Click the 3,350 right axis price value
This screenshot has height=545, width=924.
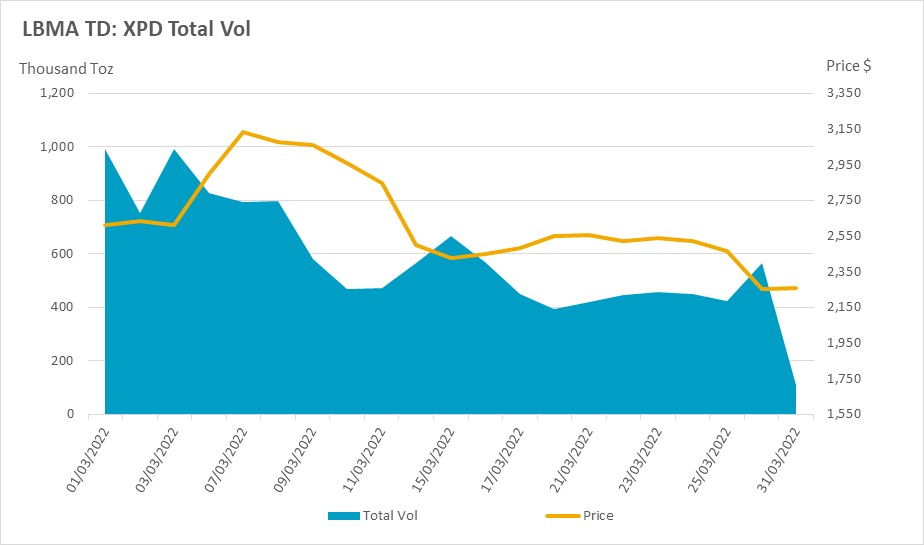point(844,93)
